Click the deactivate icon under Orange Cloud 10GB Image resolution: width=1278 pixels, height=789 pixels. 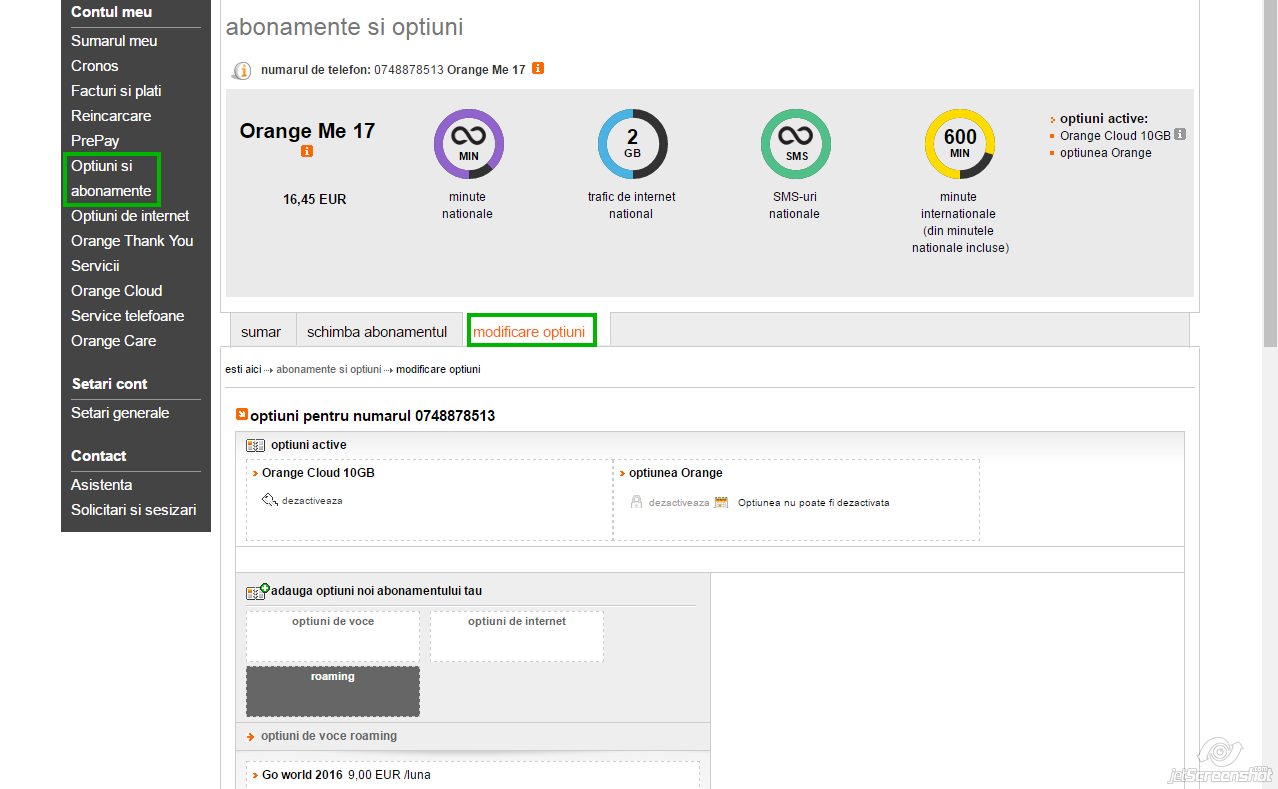[270, 500]
